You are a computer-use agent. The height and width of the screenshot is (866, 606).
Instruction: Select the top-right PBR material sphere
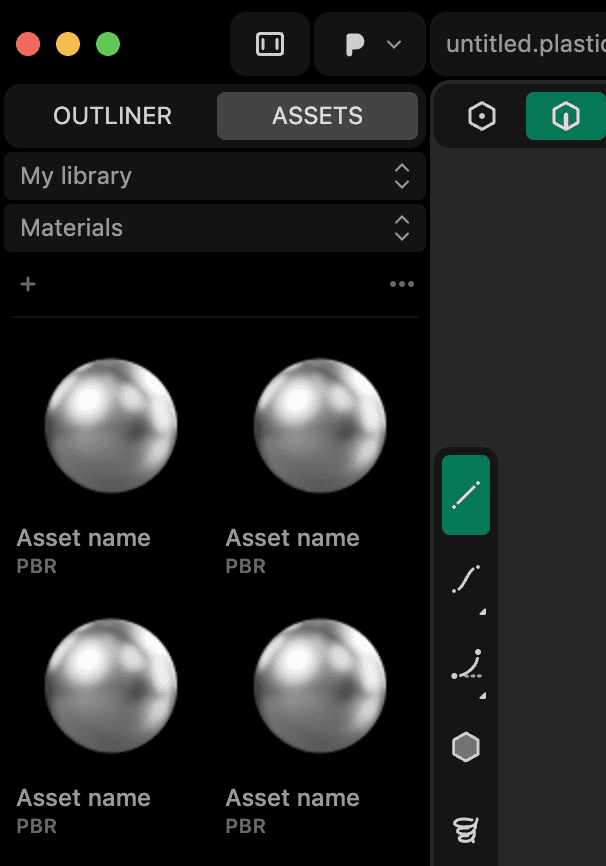point(320,426)
